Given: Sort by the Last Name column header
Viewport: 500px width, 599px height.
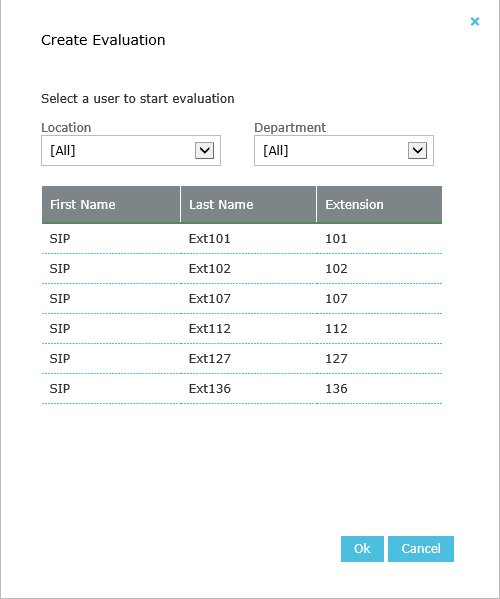Looking at the screenshot, I should pos(248,204).
